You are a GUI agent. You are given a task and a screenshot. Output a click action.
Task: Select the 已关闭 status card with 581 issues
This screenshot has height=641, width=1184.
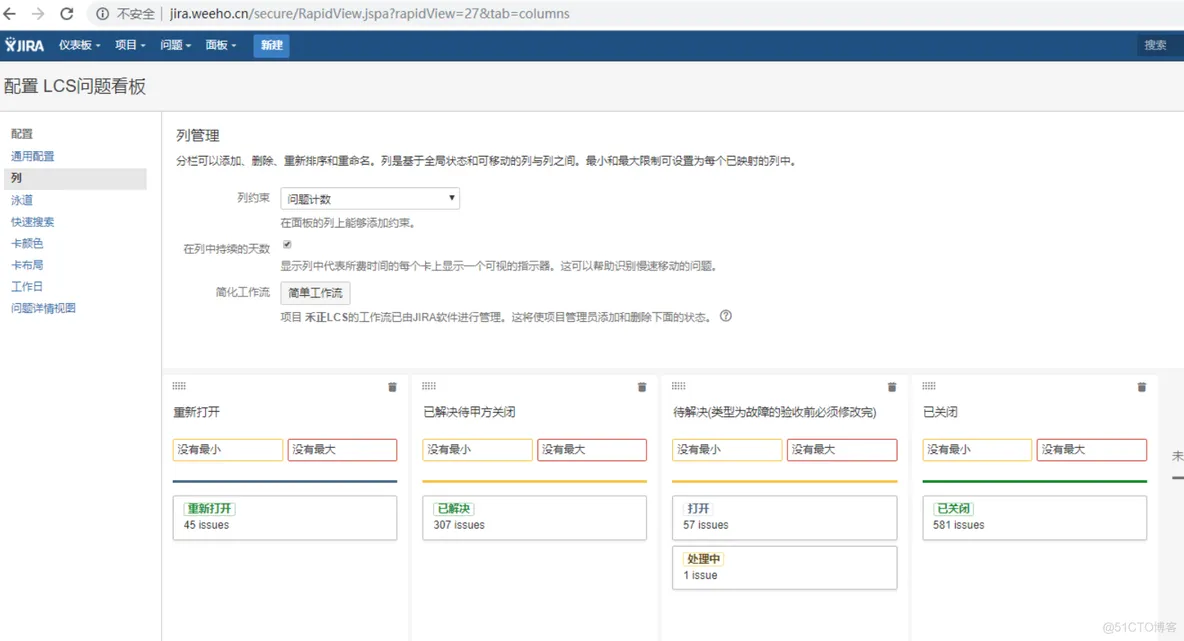coord(1034,517)
